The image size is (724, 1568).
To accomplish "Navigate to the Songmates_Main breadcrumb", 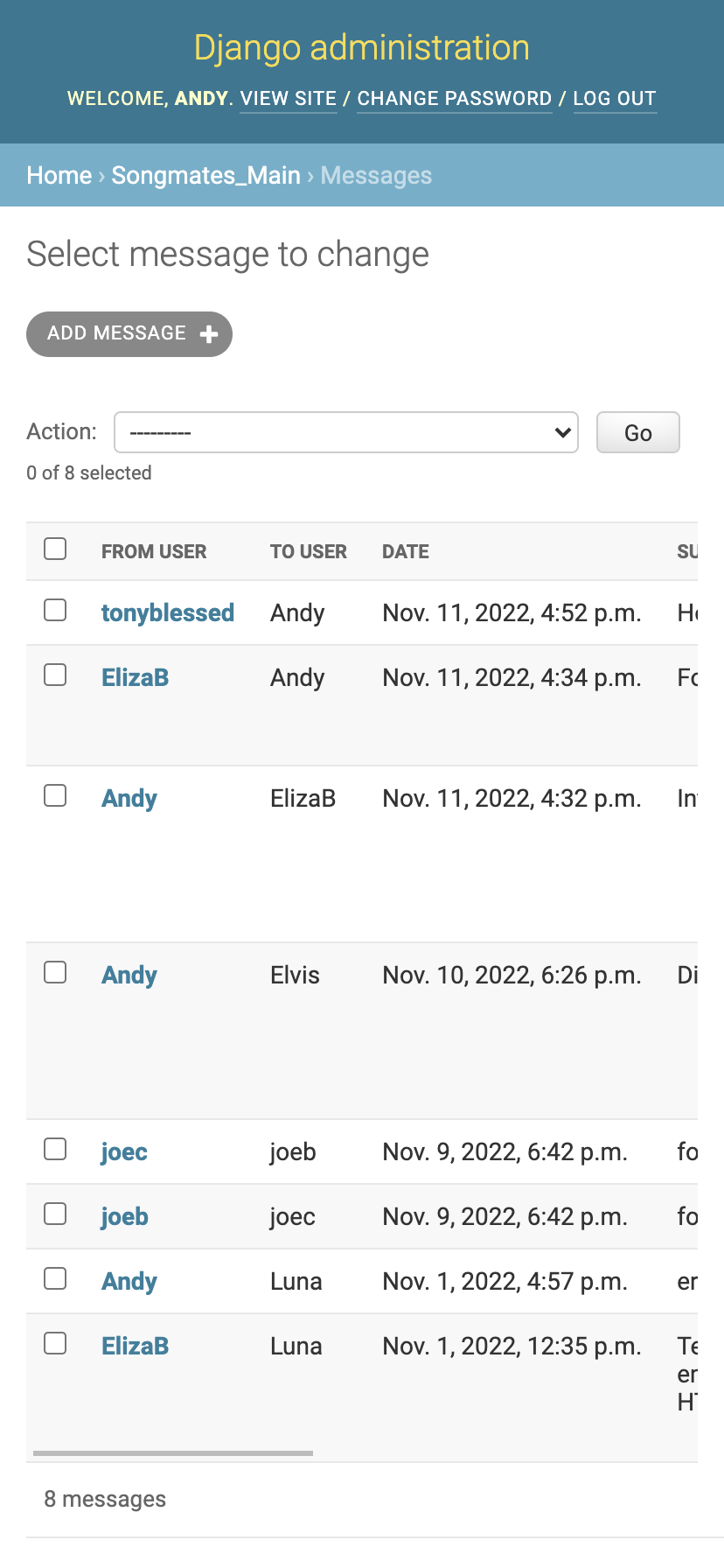I will (206, 175).
